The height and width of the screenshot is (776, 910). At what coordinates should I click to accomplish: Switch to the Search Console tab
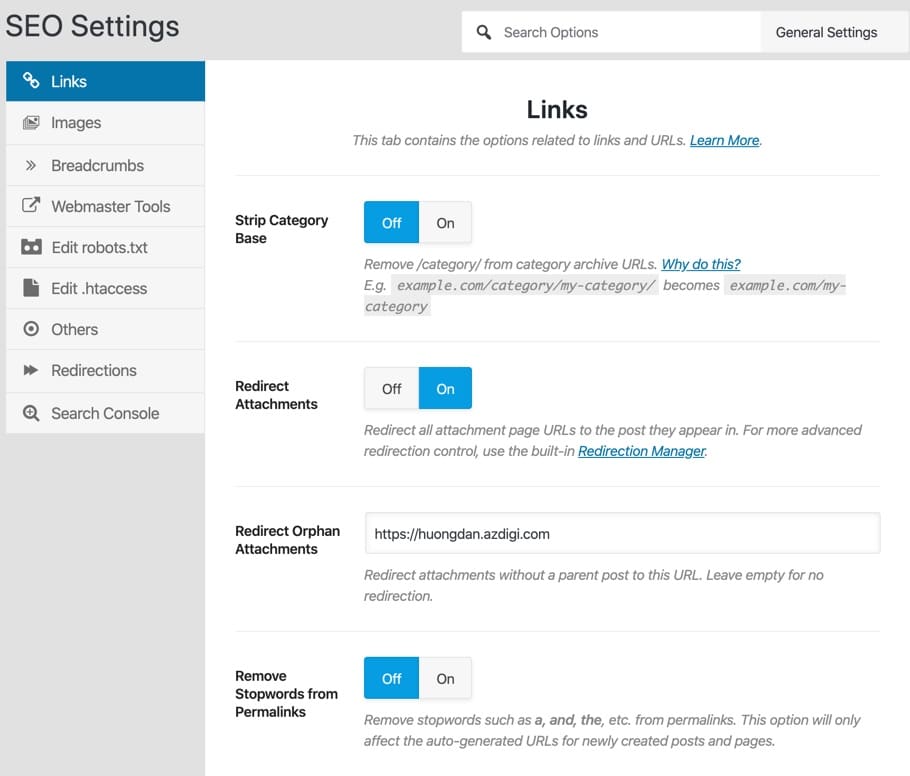(105, 413)
